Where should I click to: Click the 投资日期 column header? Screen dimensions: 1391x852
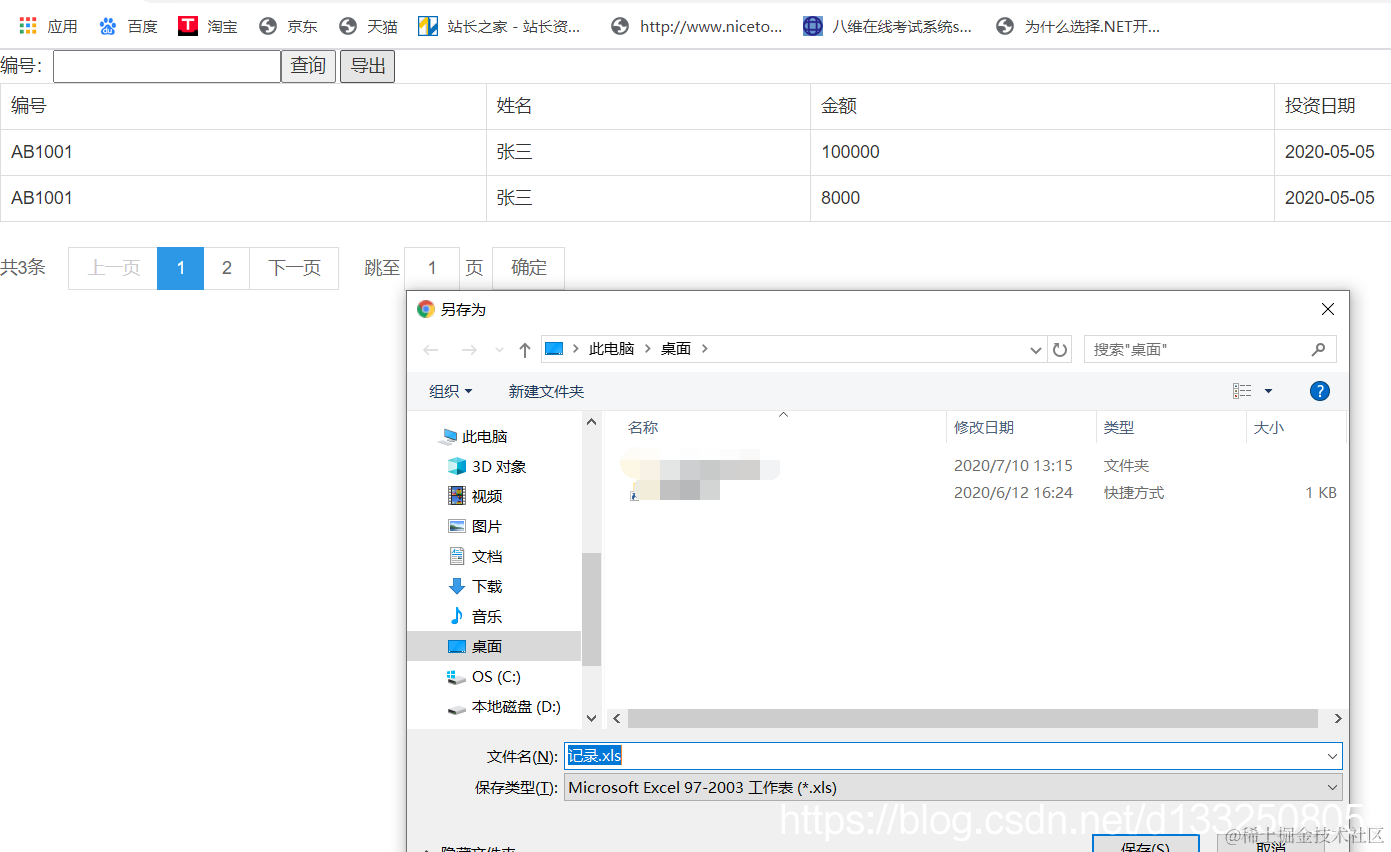pos(1332,106)
